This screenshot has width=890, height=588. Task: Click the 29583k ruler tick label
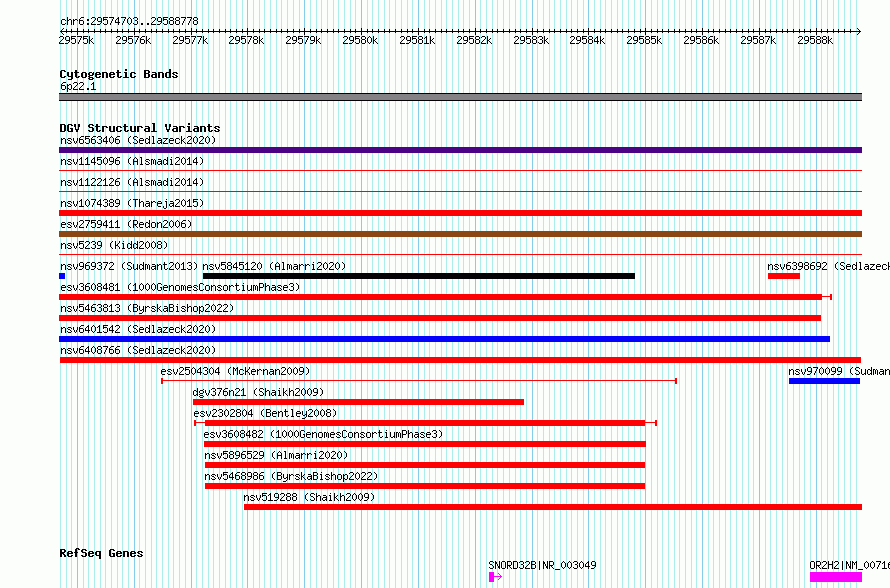531,40
